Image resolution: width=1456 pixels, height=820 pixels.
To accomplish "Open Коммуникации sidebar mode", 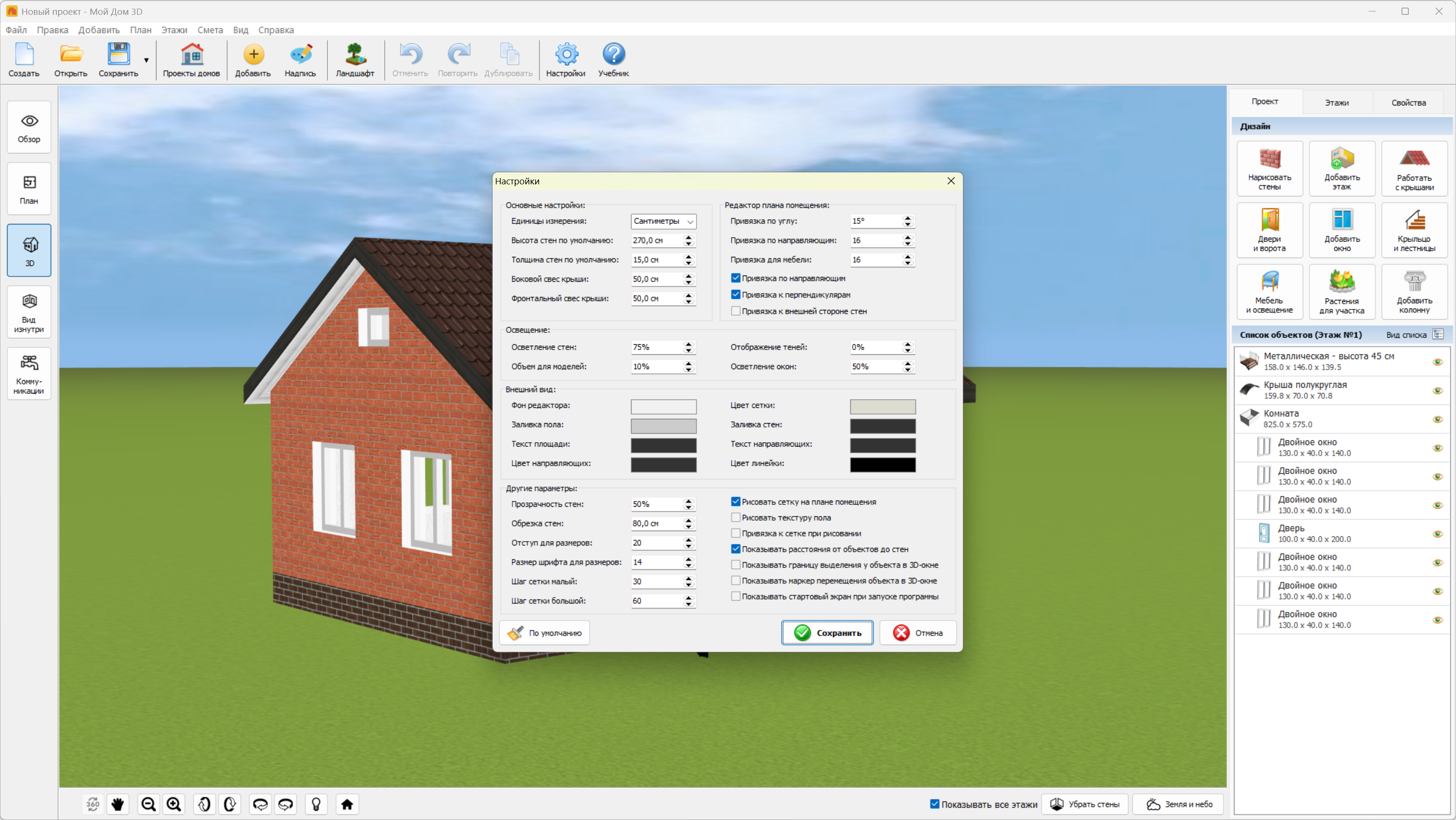I will 29,373.
